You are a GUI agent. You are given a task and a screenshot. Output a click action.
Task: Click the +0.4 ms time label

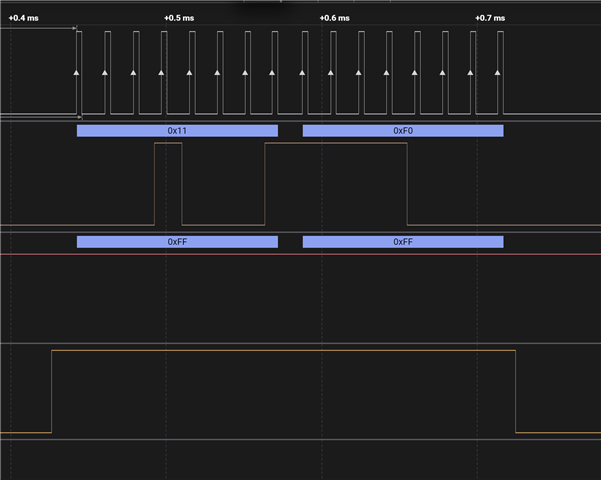pyautogui.click(x=23, y=18)
